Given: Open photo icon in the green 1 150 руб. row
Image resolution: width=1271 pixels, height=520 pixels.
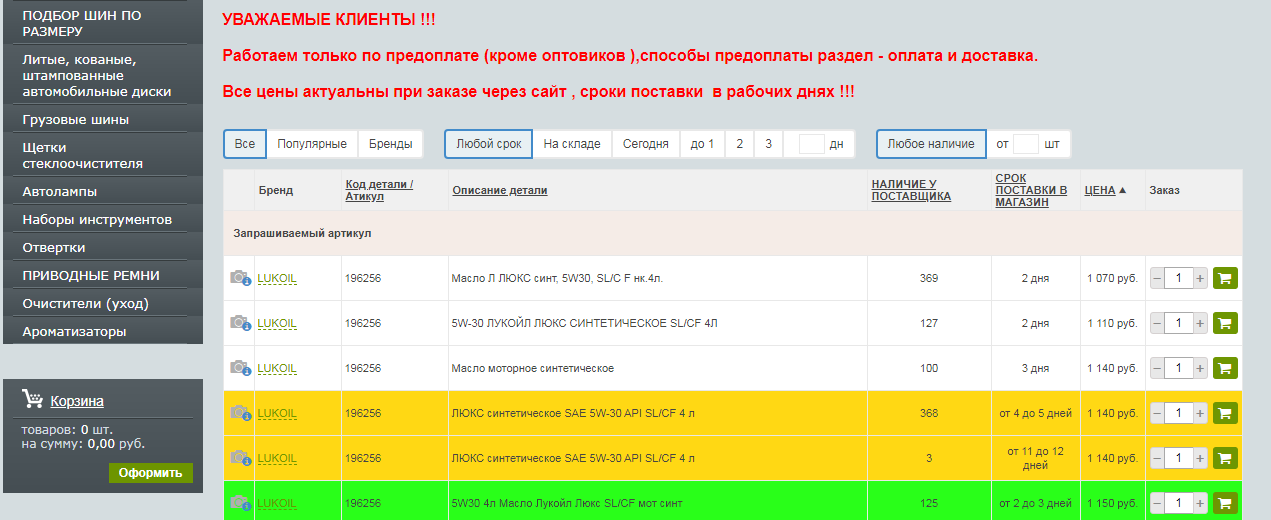Looking at the screenshot, I should 240,502.
